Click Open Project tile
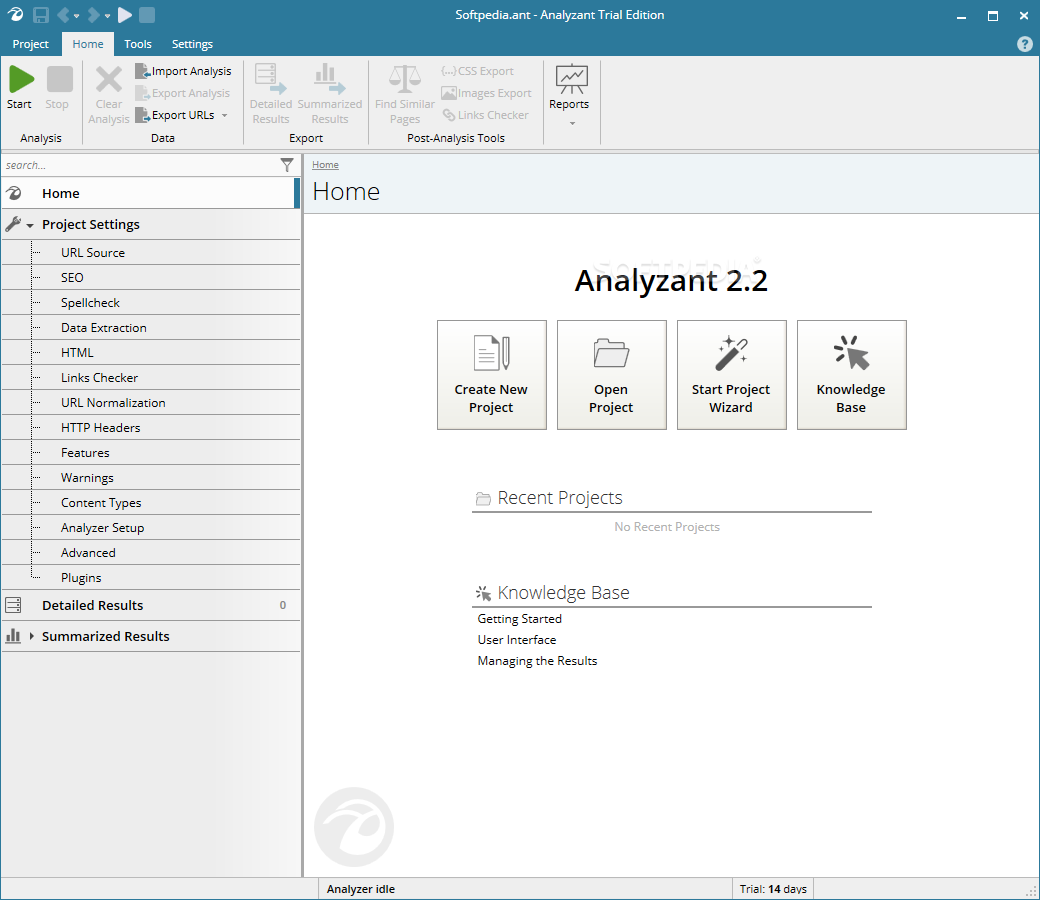The height and width of the screenshot is (900, 1040). 612,375
